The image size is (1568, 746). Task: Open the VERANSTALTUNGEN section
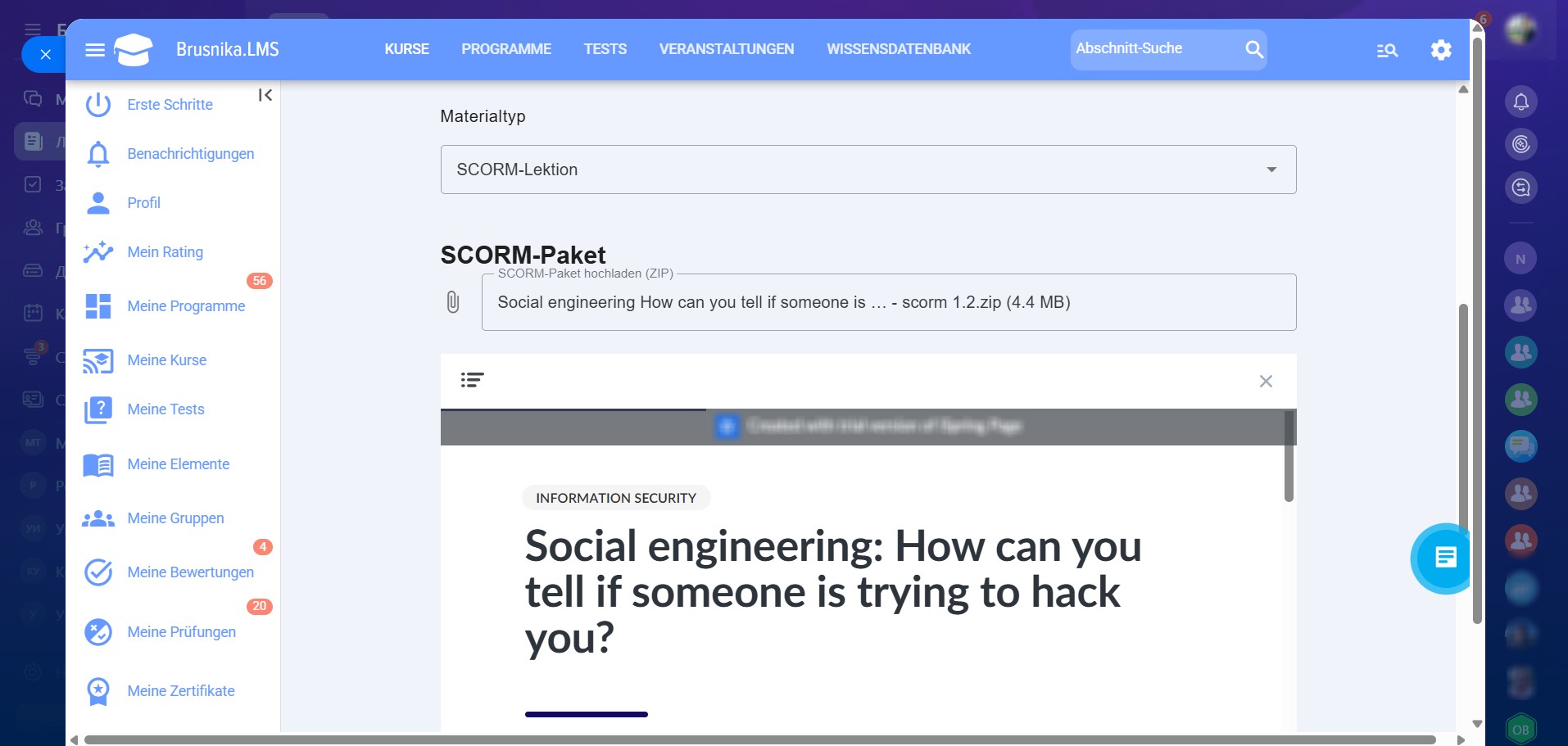click(726, 49)
